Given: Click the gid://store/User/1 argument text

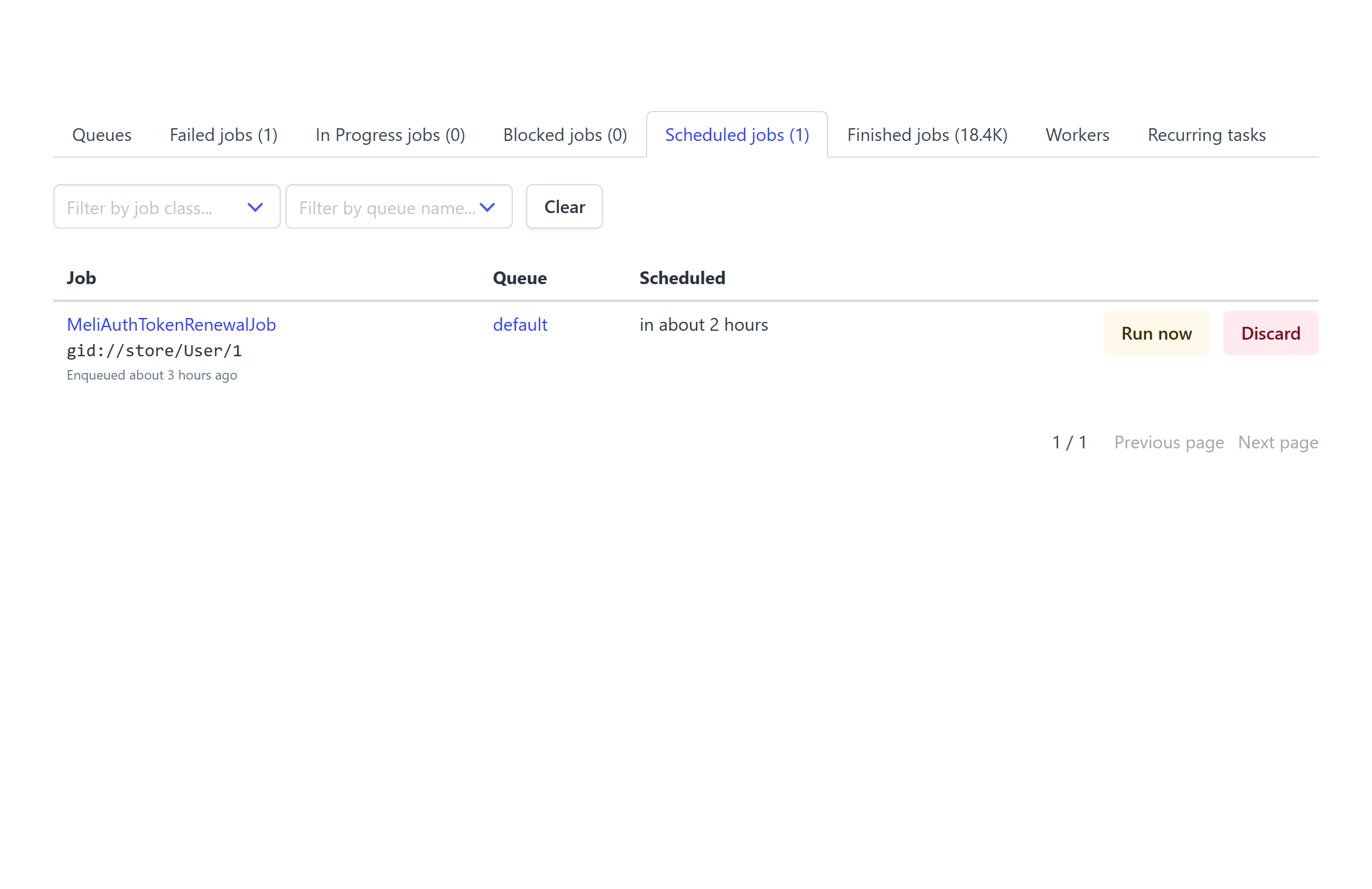Looking at the screenshot, I should 154,351.
